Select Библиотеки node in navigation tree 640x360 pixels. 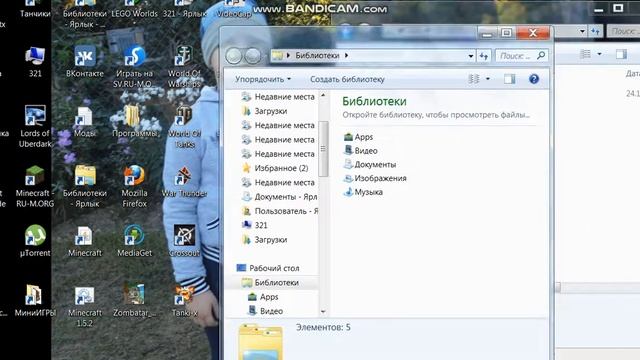pos(270,282)
